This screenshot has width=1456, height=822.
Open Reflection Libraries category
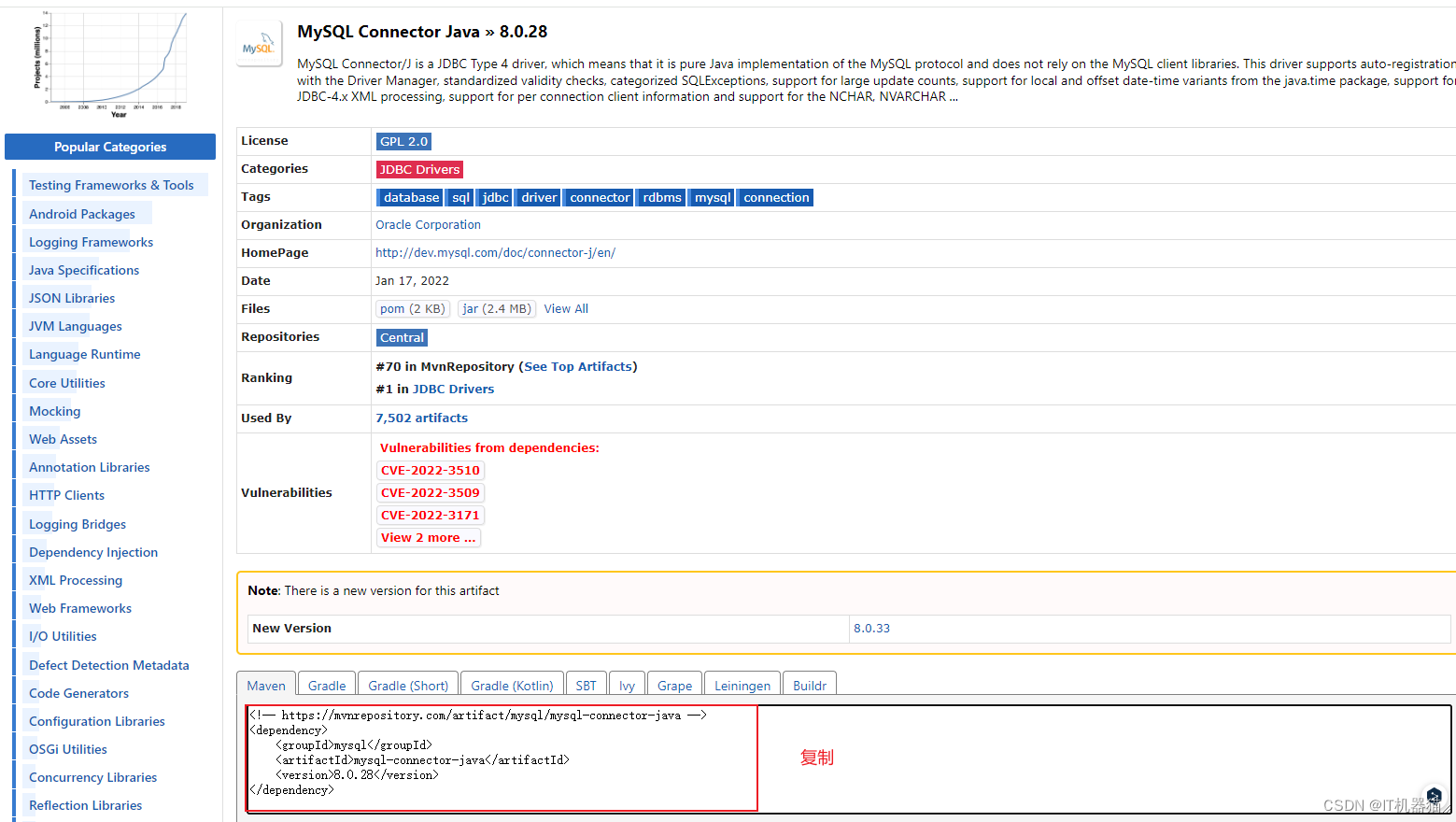pos(86,805)
